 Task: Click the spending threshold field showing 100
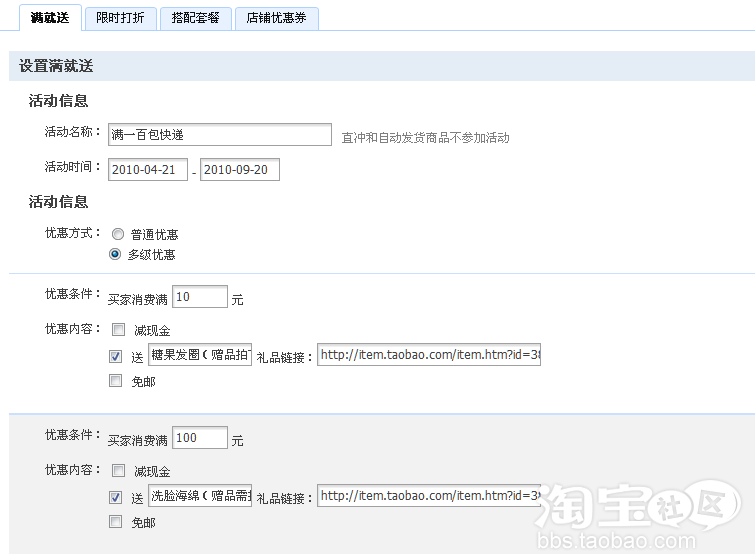(199, 438)
